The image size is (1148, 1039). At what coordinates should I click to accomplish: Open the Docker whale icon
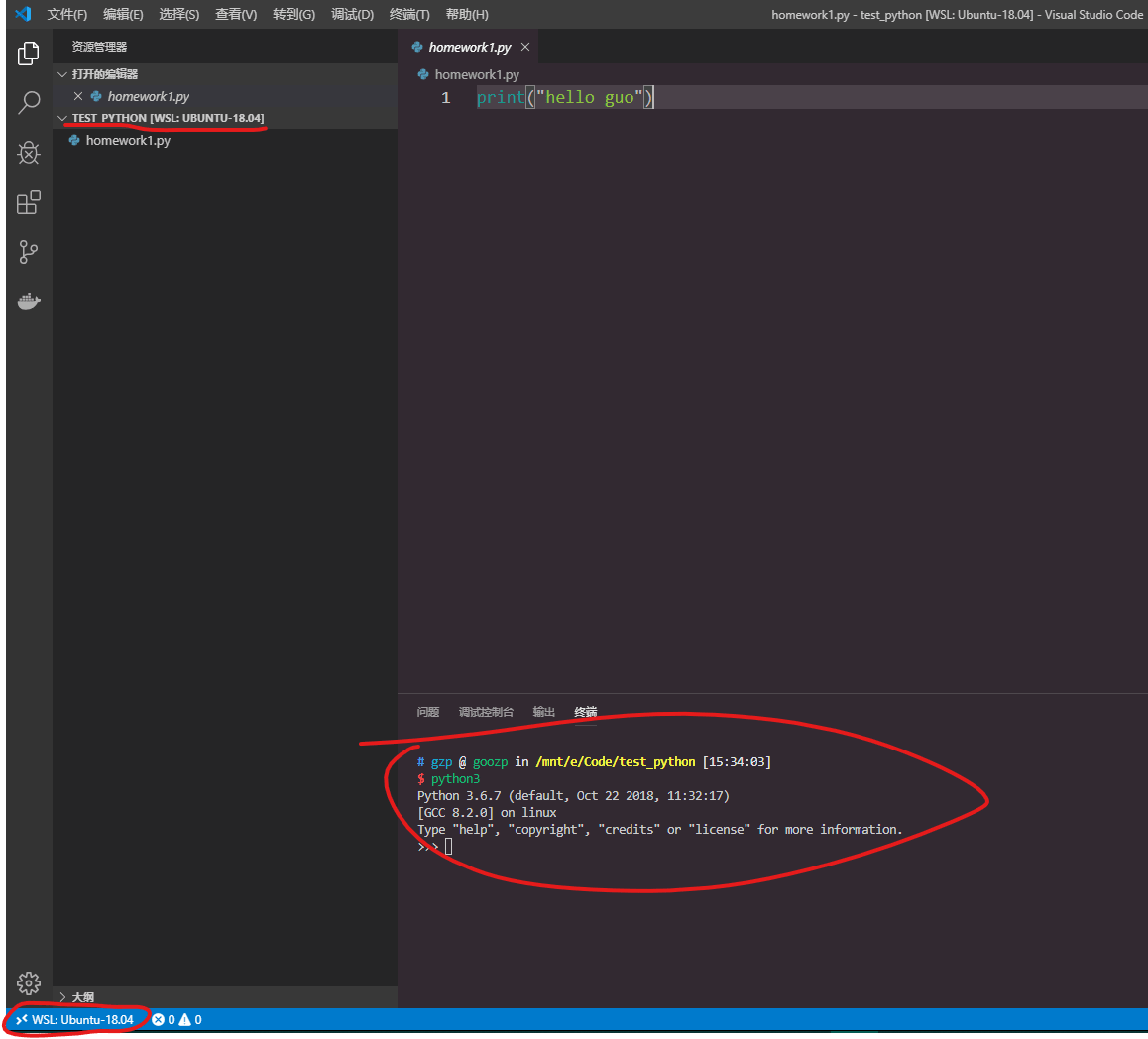pyautogui.click(x=29, y=301)
